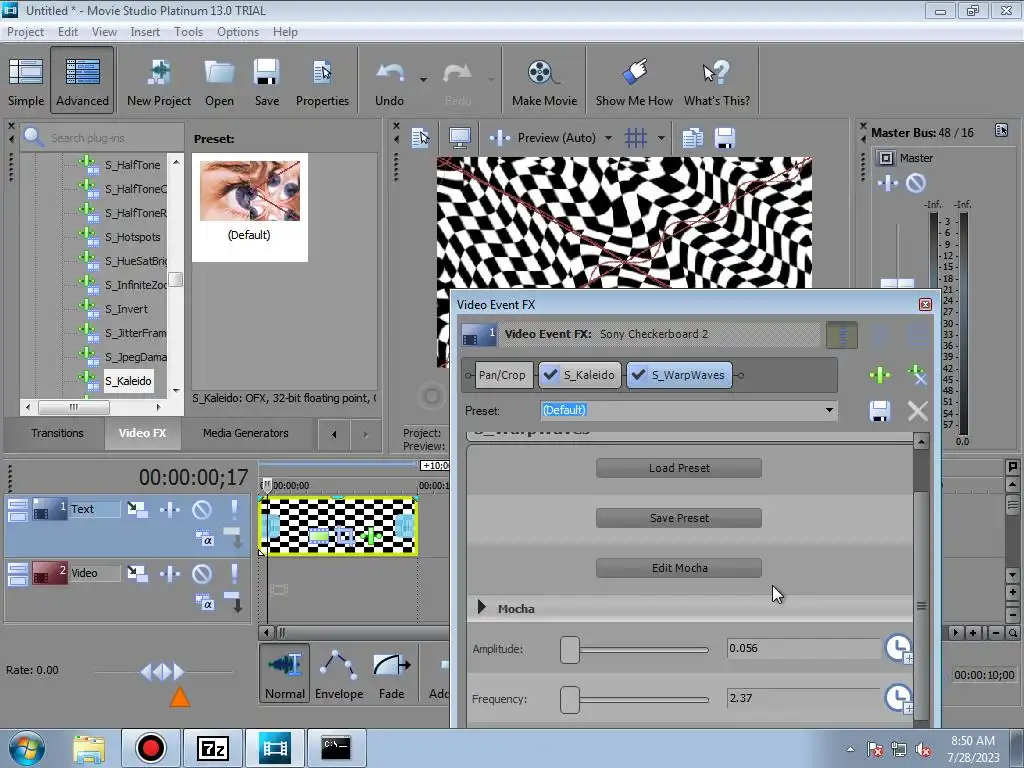1024x768 pixels.
Task: Open the Preset dropdown in Video Event FX
Action: (829, 410)
